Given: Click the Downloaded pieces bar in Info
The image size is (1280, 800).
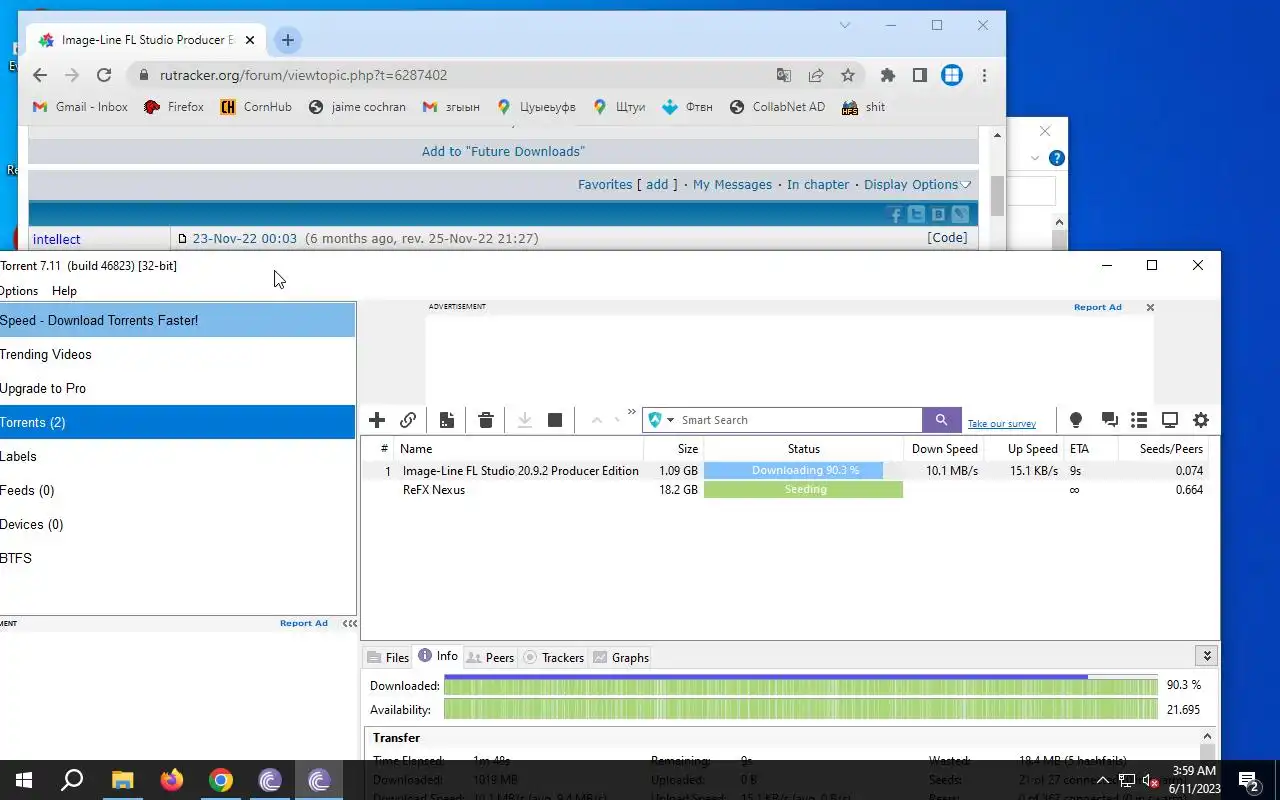Looking at the screenshot, I should tap(800, 686).
